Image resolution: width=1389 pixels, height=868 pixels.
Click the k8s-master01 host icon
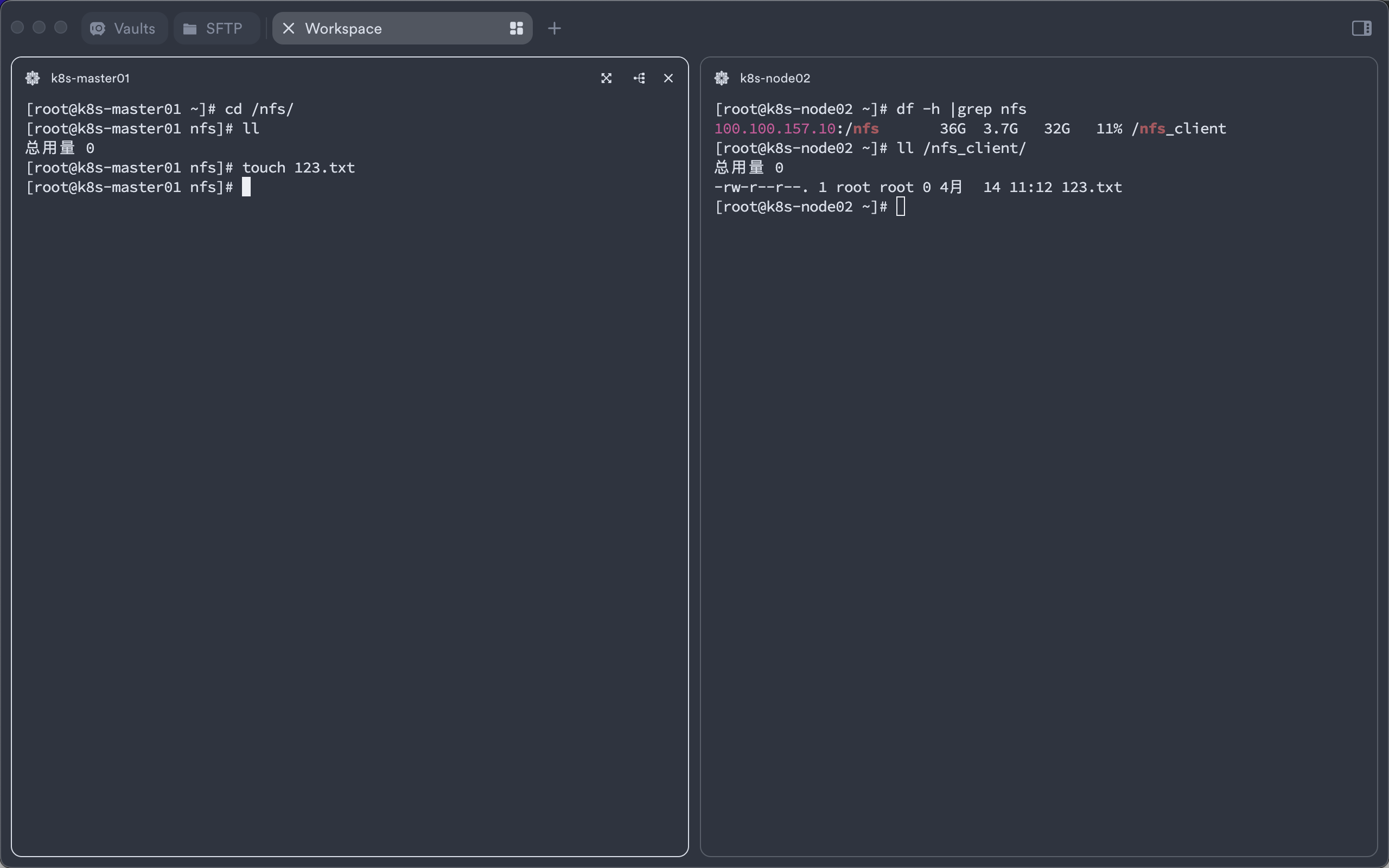click(33, 78)
